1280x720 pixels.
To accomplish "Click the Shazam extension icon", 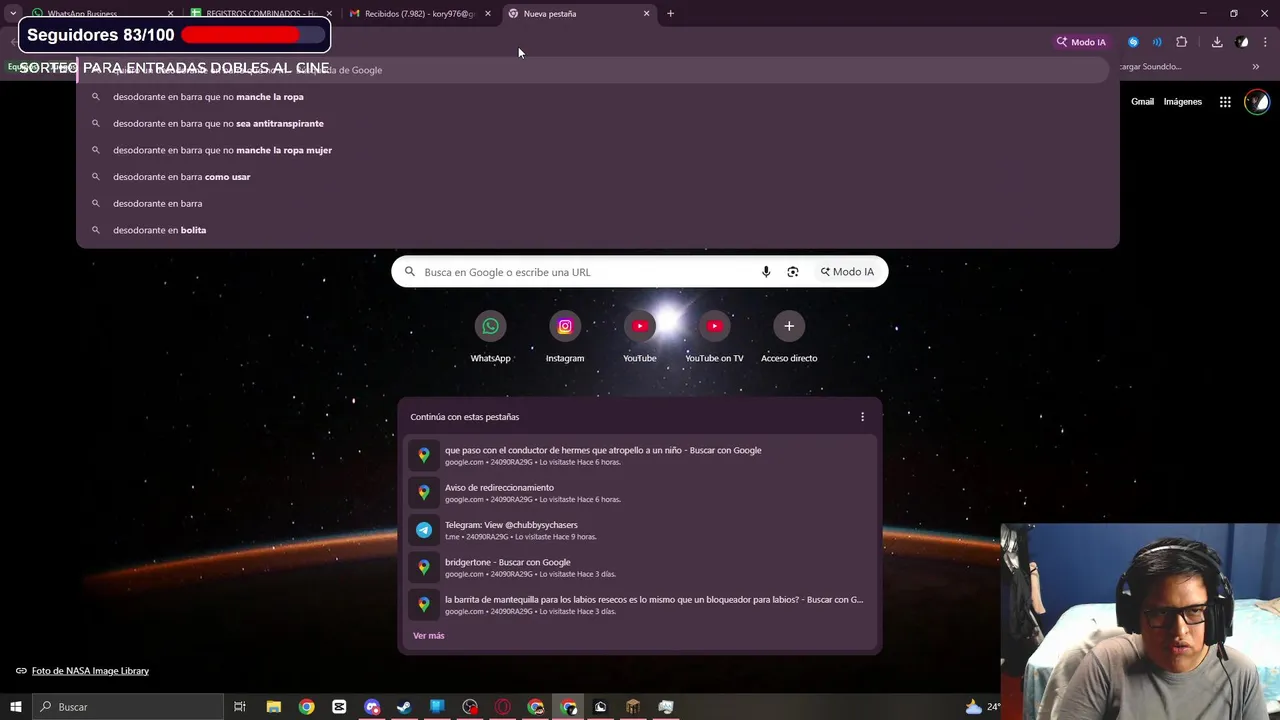I will point(1133,42).
